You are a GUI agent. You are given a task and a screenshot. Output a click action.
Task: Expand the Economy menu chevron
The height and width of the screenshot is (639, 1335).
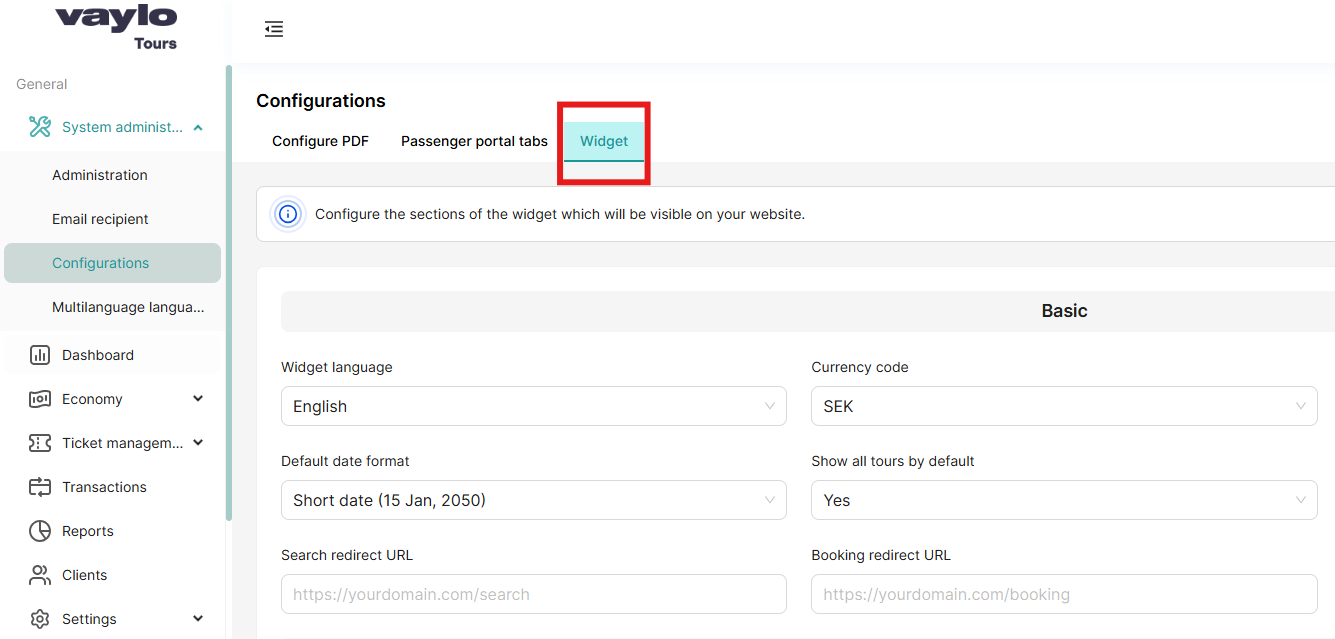198,398
